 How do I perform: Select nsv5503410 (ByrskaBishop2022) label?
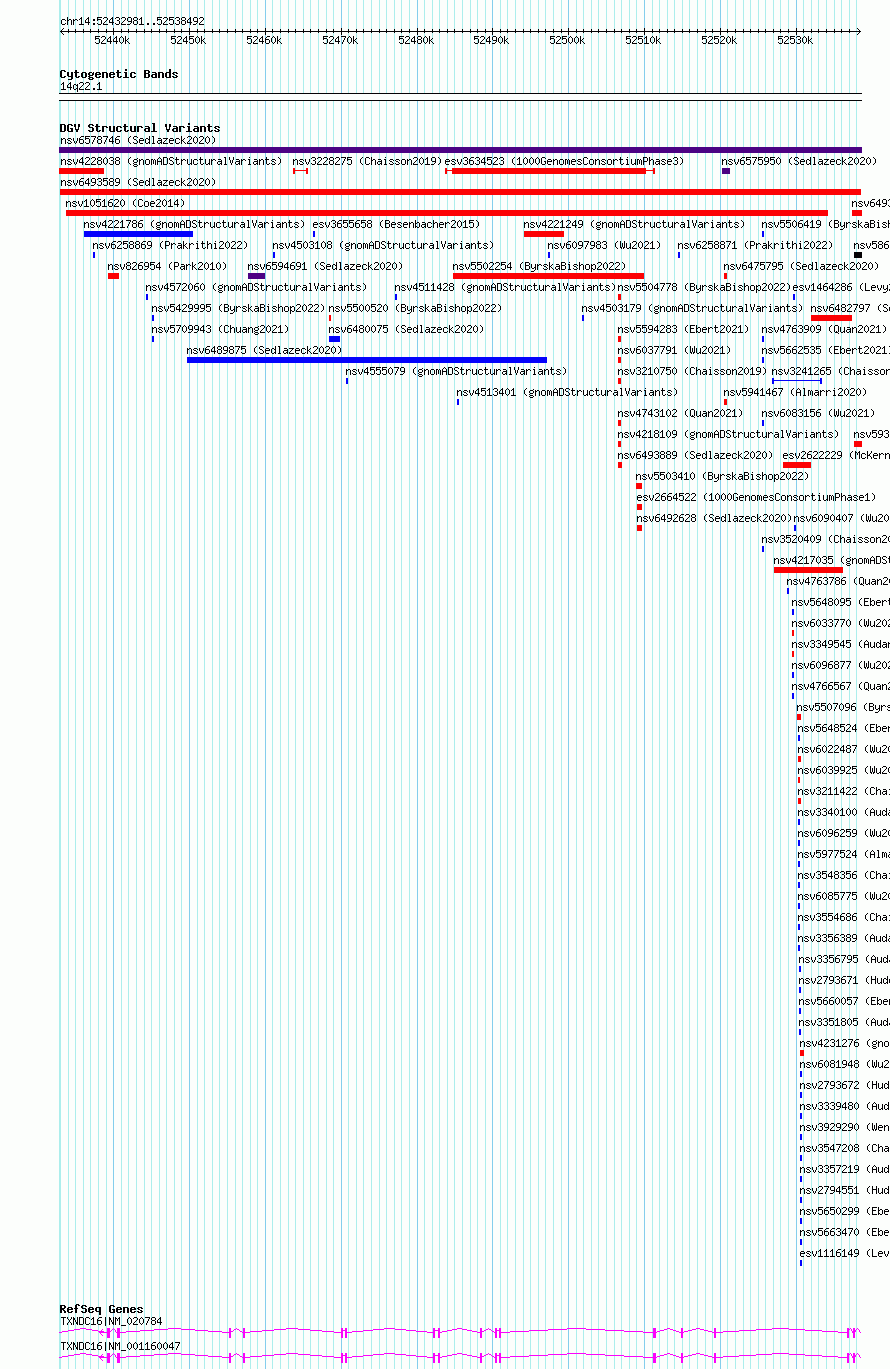coord(722,476)
